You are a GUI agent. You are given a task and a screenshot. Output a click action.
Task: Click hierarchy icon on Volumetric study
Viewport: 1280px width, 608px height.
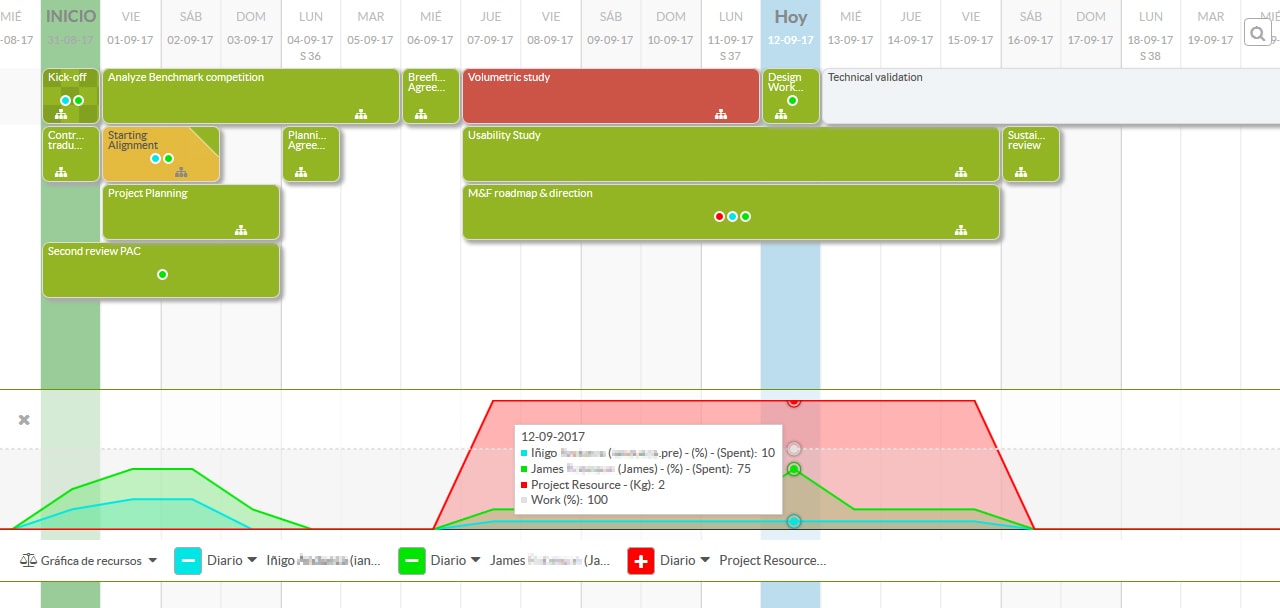click(721, 114)
